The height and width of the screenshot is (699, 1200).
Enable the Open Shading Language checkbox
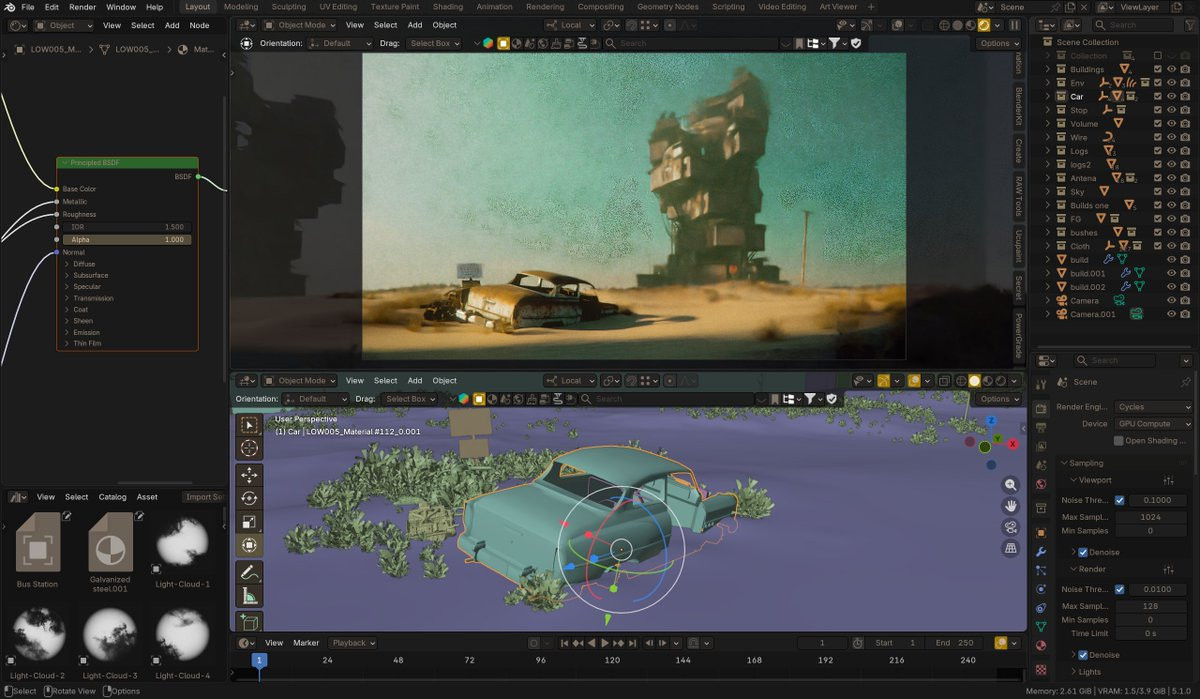pyautogui.click(x=1118, y=440)
